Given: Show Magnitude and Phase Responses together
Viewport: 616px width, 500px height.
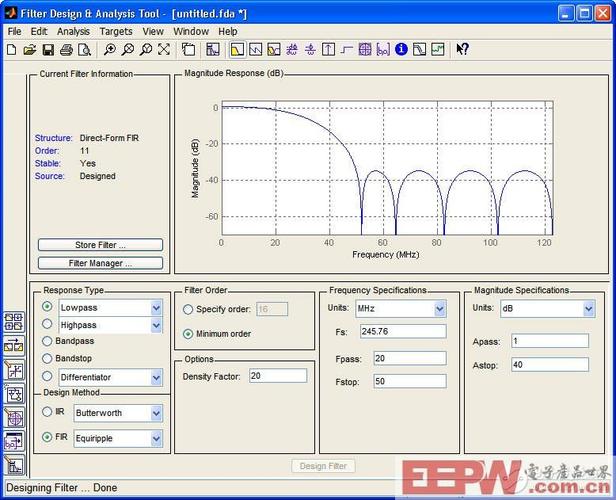Looking at the screenshot, I should (x=274, y=49).
